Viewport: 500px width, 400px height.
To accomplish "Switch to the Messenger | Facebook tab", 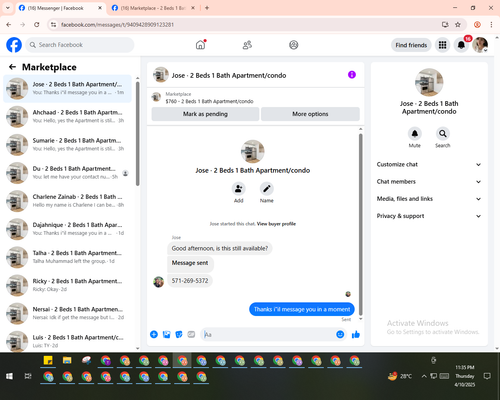I will [61, 8].
